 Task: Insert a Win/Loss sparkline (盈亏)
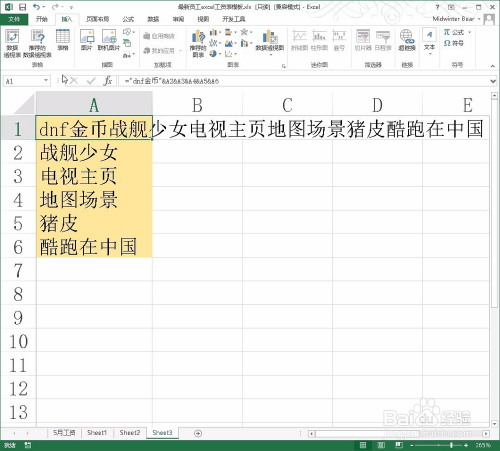pos(339,41)
